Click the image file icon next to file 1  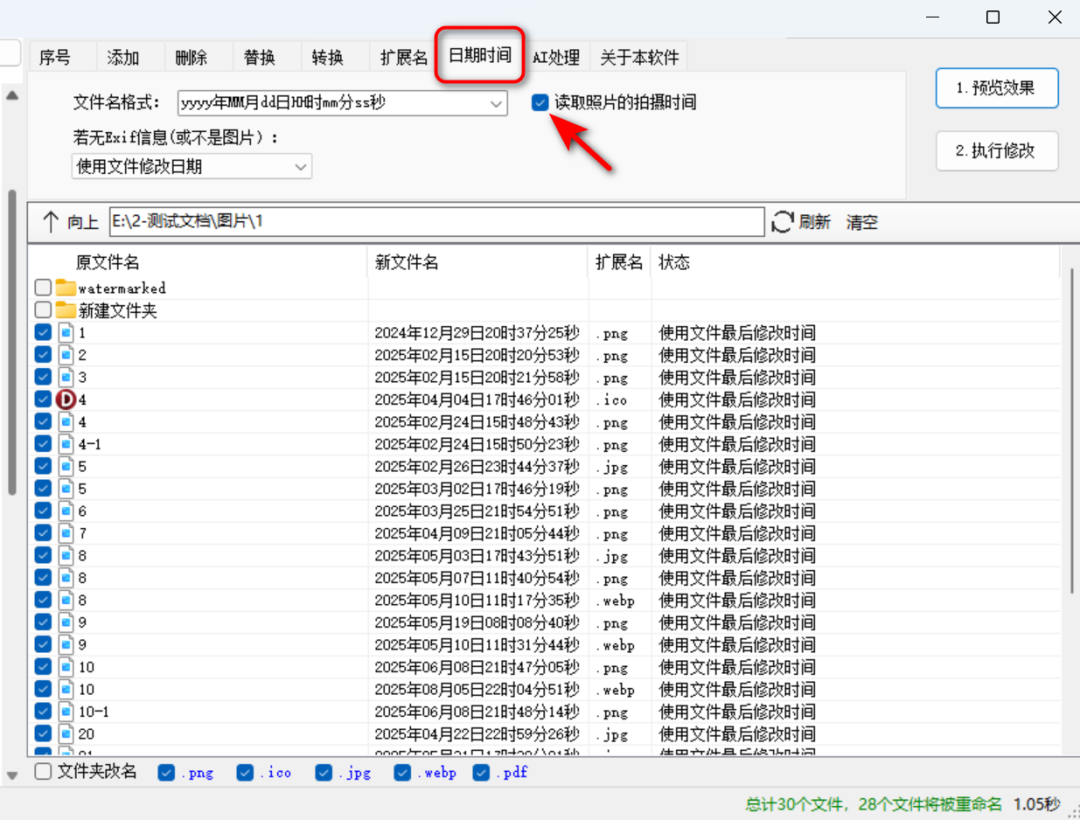click(66, 333)
